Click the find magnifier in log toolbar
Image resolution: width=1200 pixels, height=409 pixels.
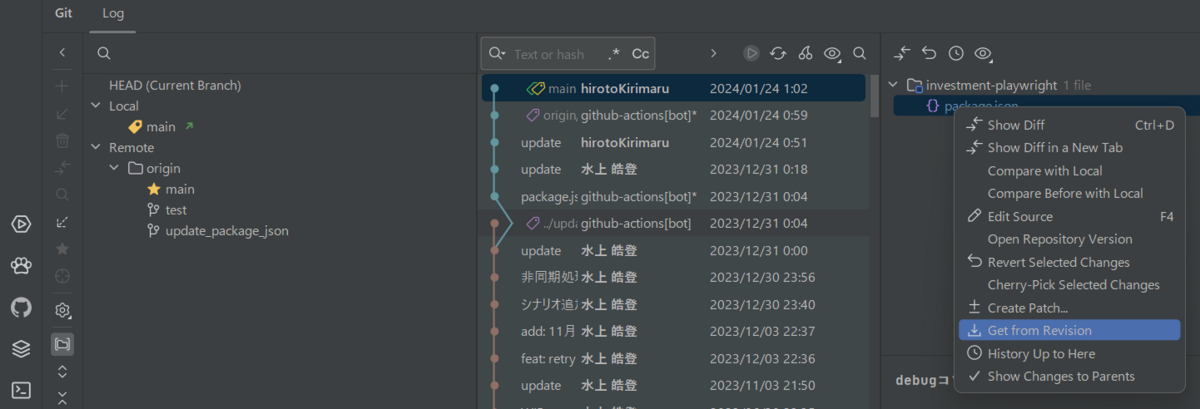pyautogui.click(x=859, y=53)
